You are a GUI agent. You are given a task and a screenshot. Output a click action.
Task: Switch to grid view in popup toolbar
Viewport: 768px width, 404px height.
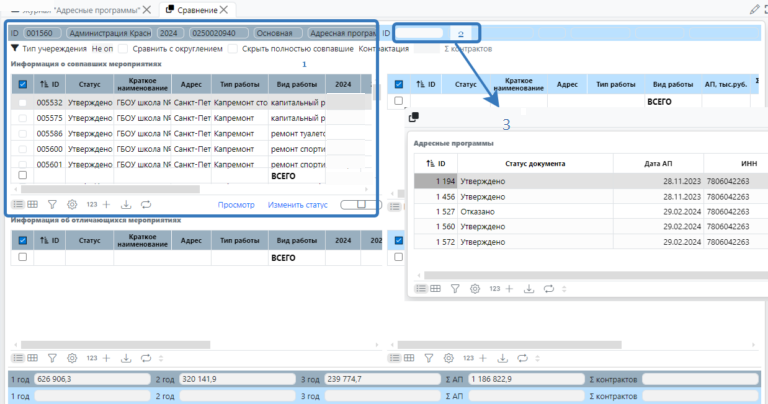click(435, 288)
